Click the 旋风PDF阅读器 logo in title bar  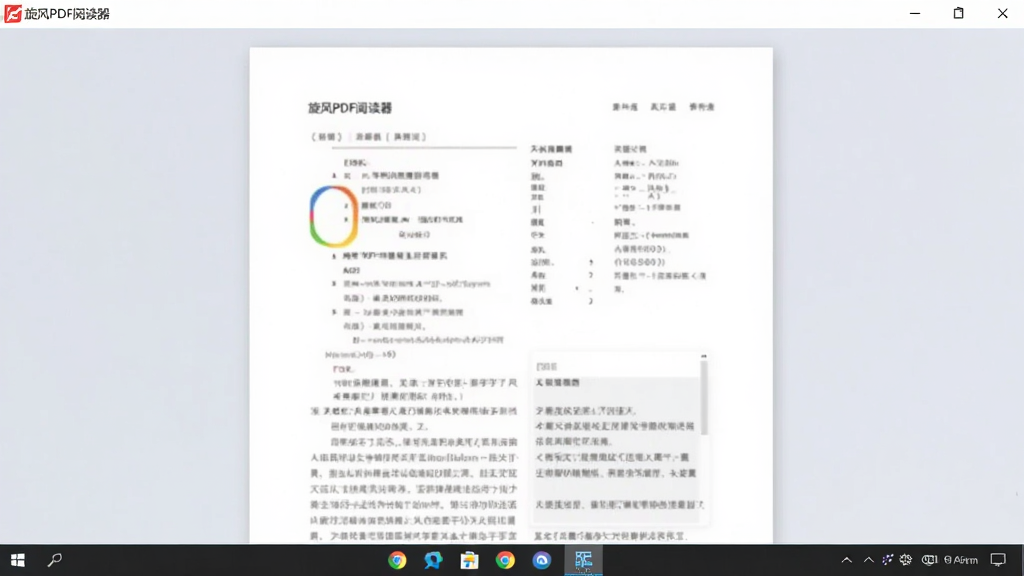[13, 14]
